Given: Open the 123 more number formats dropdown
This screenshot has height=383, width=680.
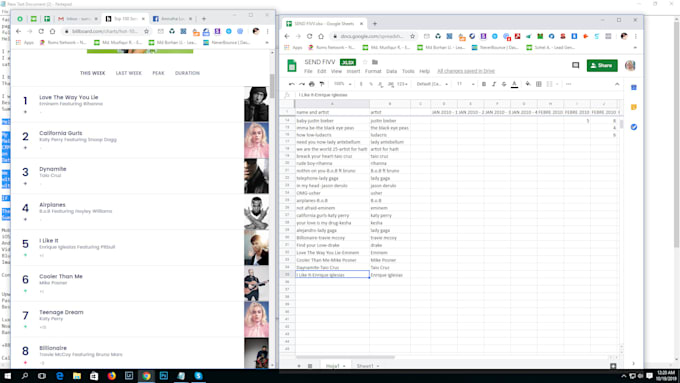Looking at the screenshot, I should click(x=402, y=84).
